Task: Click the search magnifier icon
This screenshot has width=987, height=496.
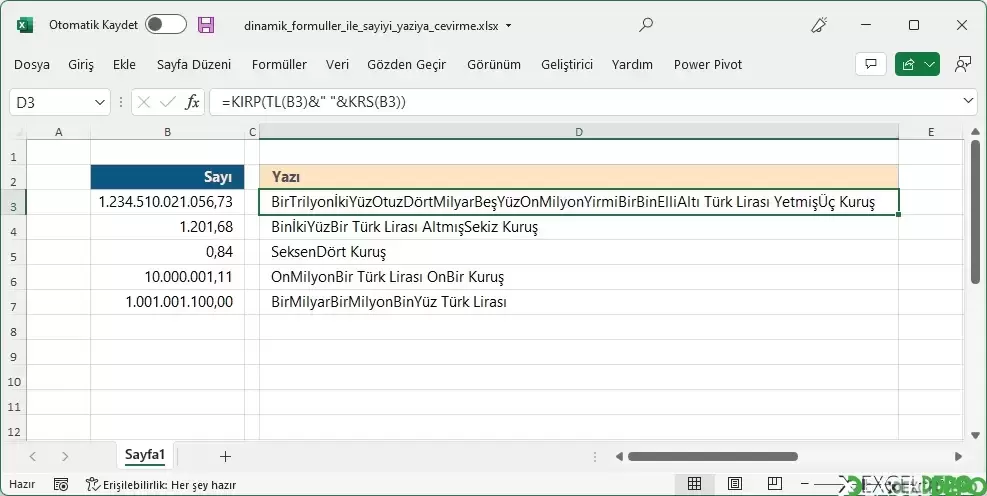Action: pyautogui.click(x=646, y=25)
